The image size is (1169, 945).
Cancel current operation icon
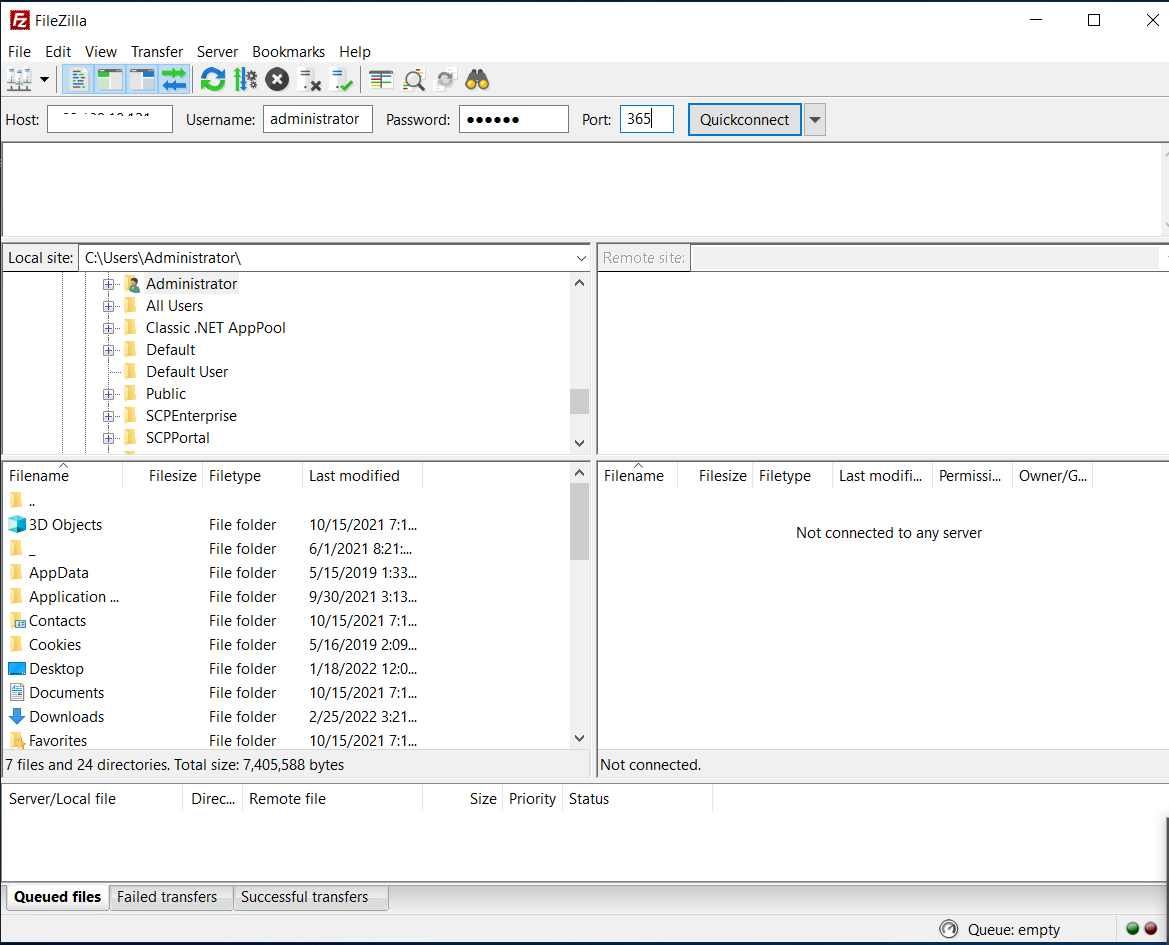tap(277, 79)
